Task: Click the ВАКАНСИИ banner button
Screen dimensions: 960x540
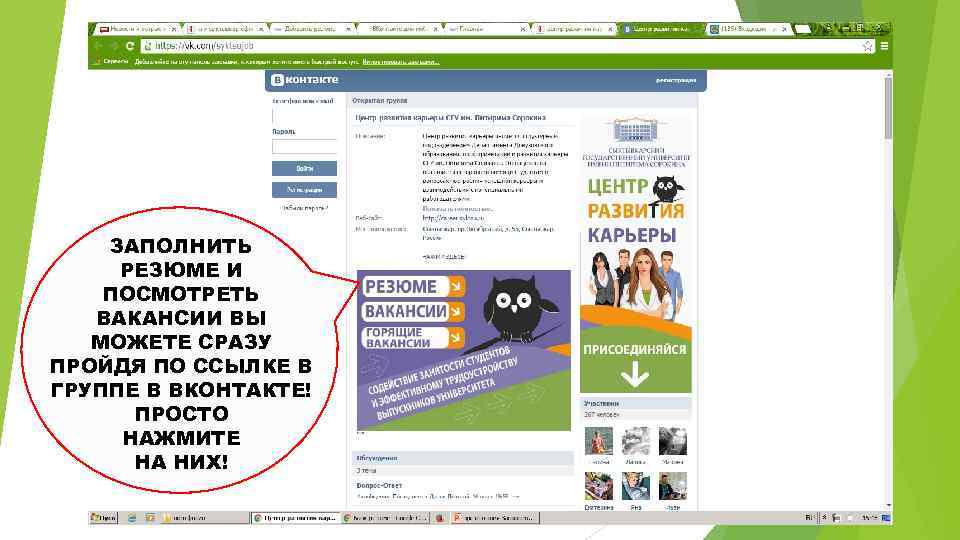Action: point(413,312)
